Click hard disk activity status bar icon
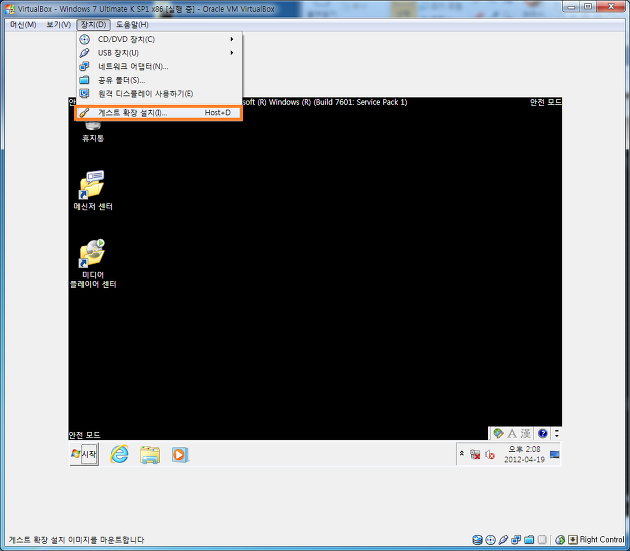Screen dimensions: 630x551 (x=477, y=540)
